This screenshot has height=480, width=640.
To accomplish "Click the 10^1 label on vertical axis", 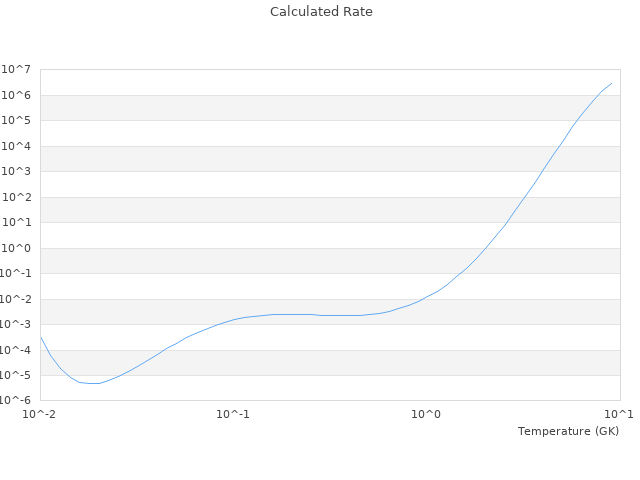I will pos(17,223).
